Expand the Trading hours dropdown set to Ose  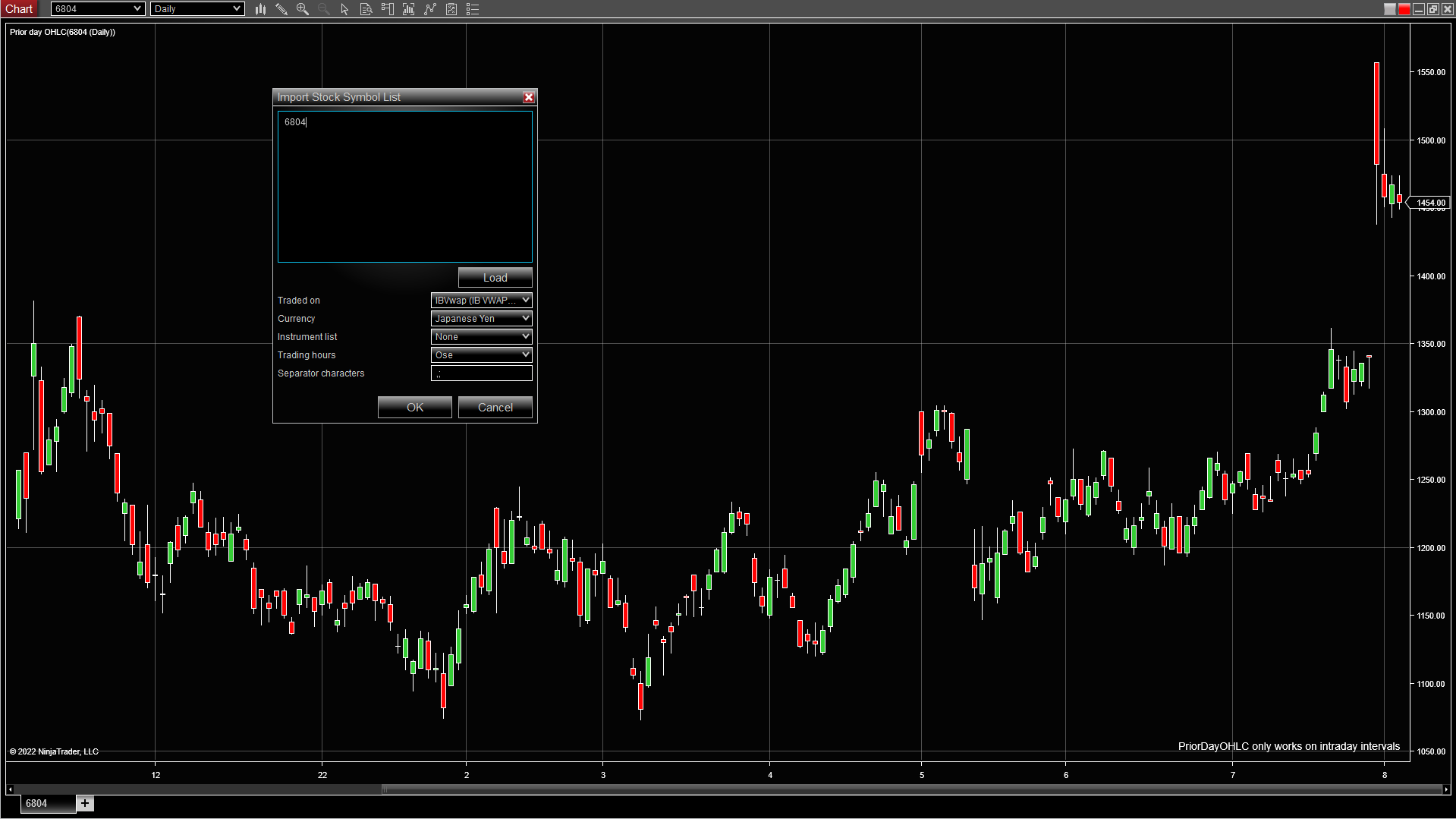tap(482, 355)
